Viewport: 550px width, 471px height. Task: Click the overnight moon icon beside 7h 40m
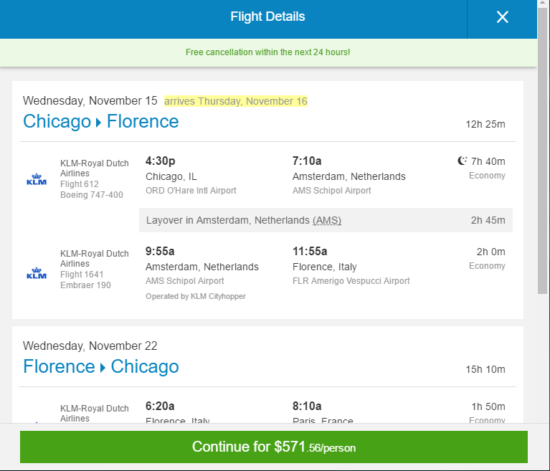[x=462, y=161]
